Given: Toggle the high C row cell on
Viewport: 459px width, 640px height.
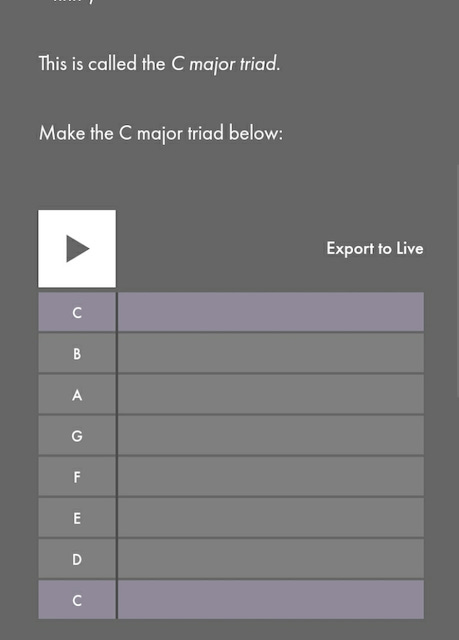Looking at the screenshot, I should tap(271, 312).
